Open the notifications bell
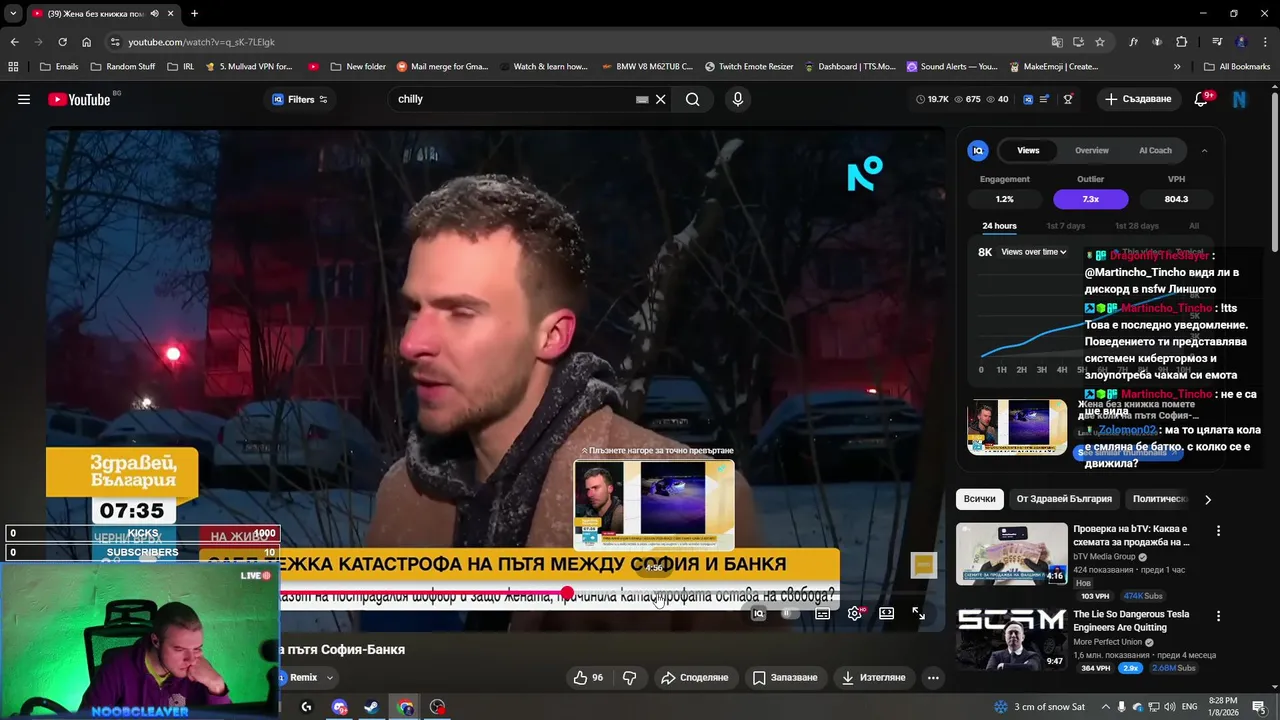The width and height of the screenshot is (1280, 720). 1202,99
